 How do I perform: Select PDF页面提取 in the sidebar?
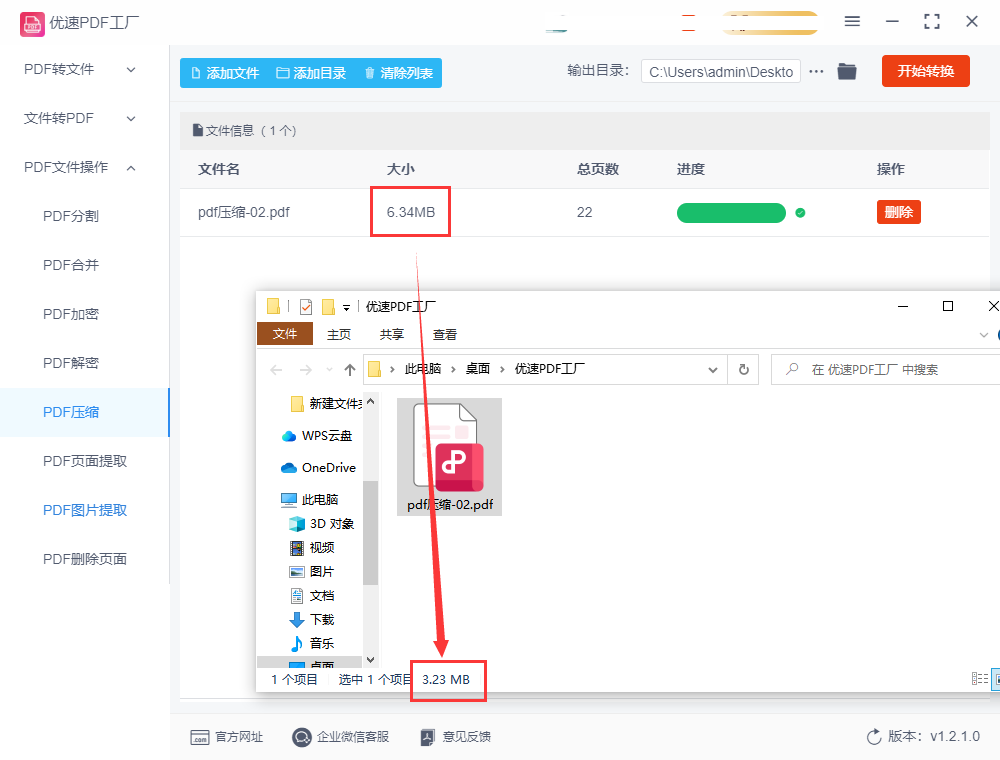pos(85,462)
